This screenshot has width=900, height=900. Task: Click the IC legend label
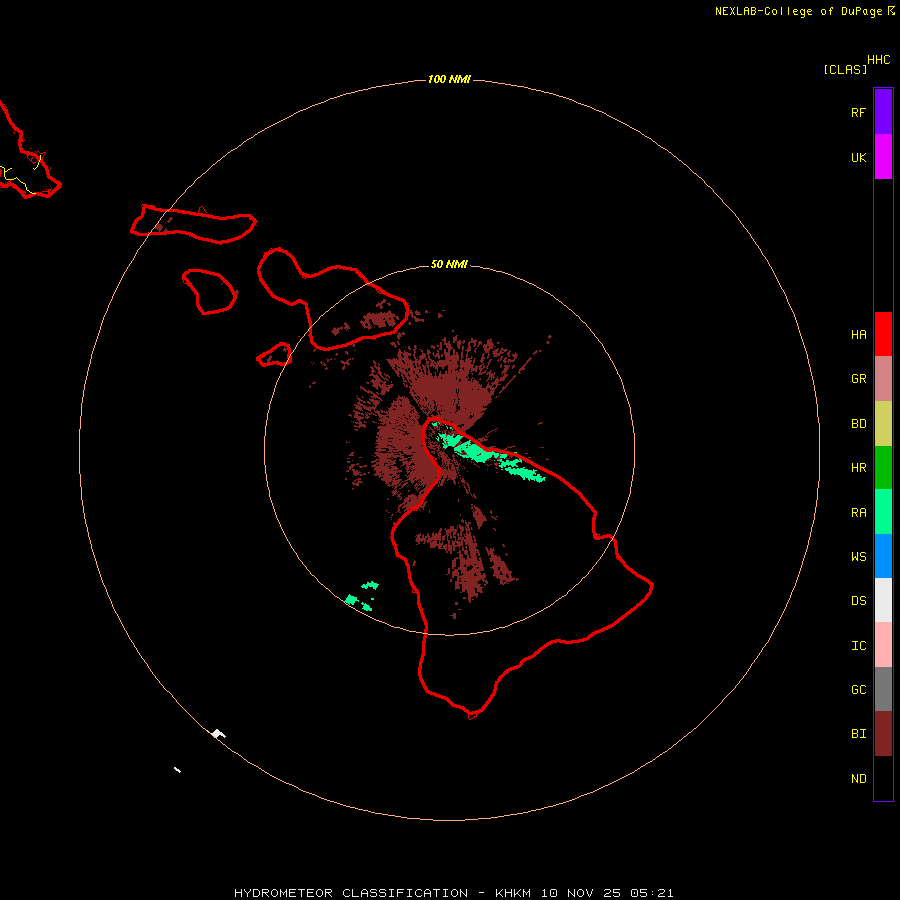click(858, 645)
